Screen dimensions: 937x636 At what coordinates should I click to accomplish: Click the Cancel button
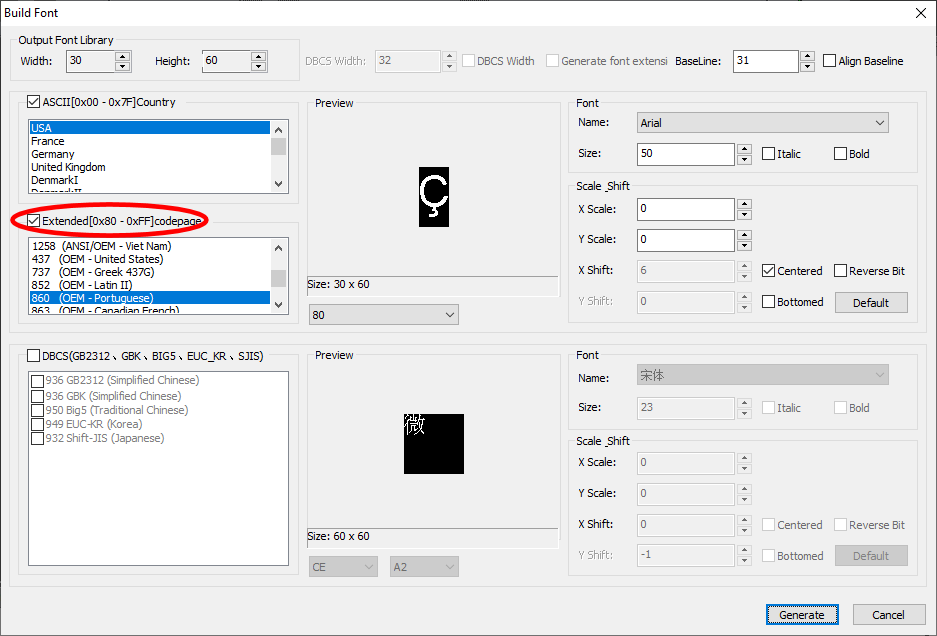887,615
